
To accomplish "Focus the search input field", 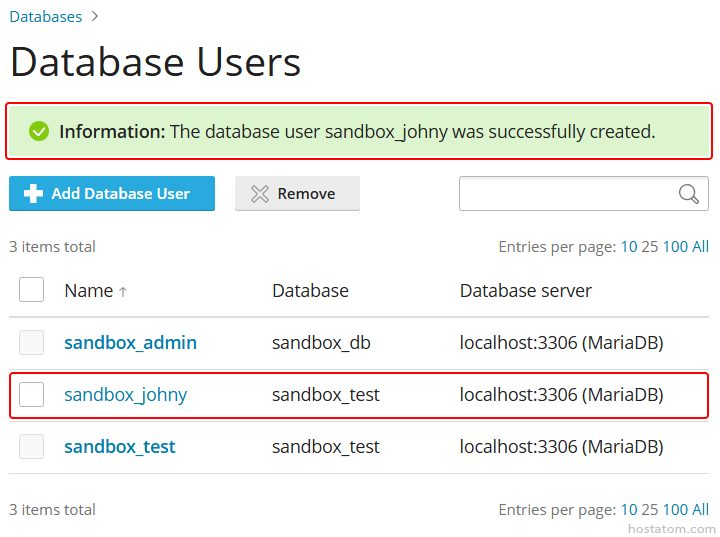I will pos(566,194).
